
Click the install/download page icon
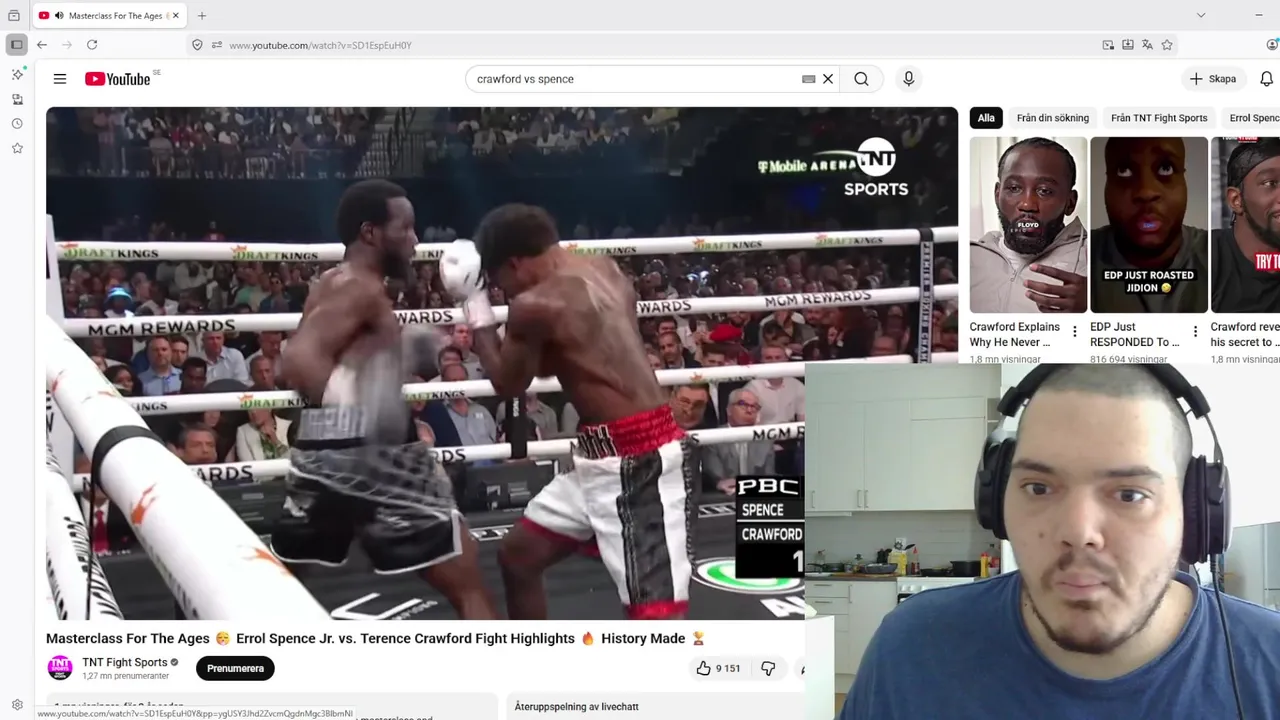1128,45
